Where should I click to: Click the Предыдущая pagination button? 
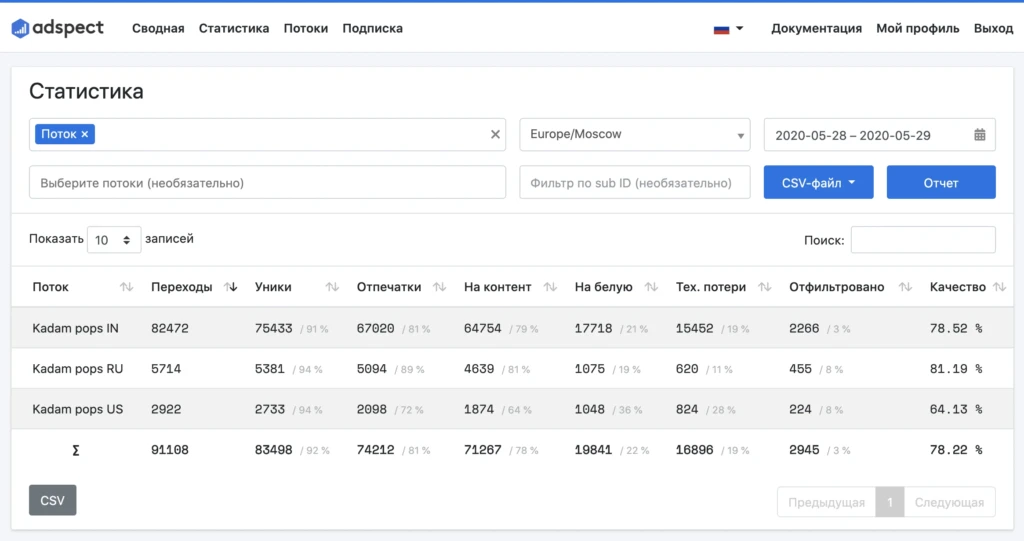[826, 502]
